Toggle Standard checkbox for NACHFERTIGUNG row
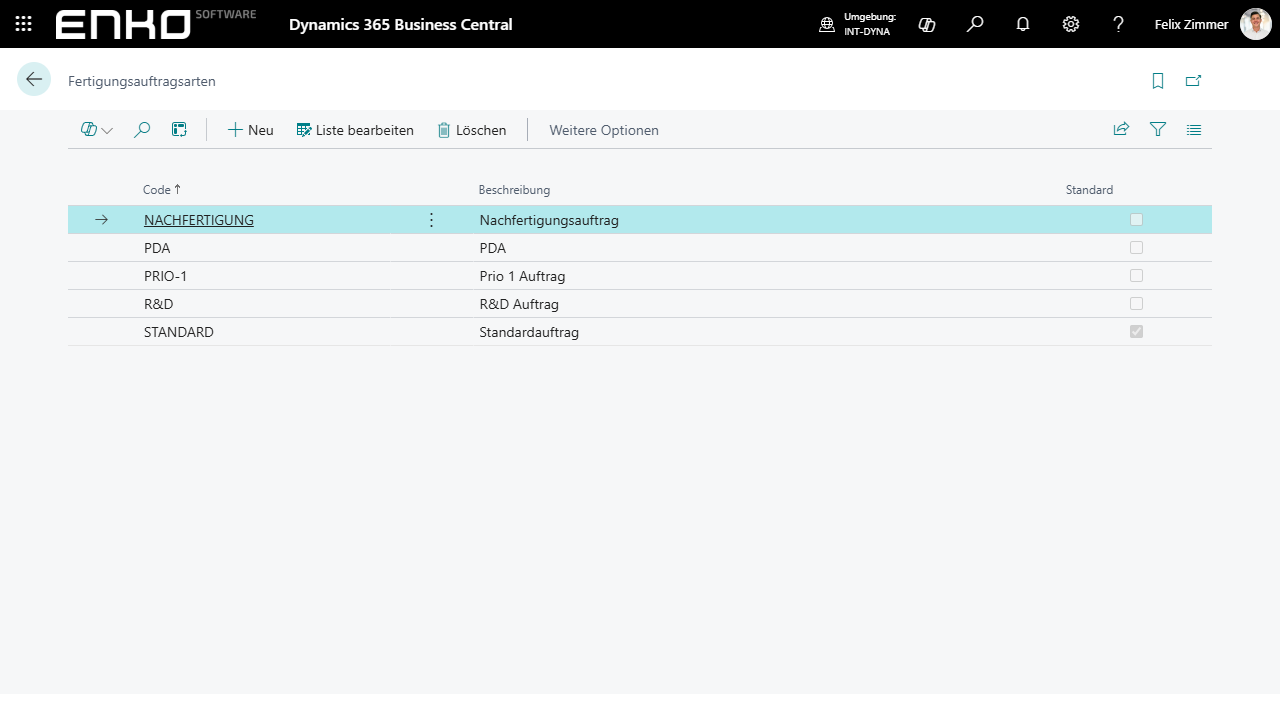 pos(1136,220)
